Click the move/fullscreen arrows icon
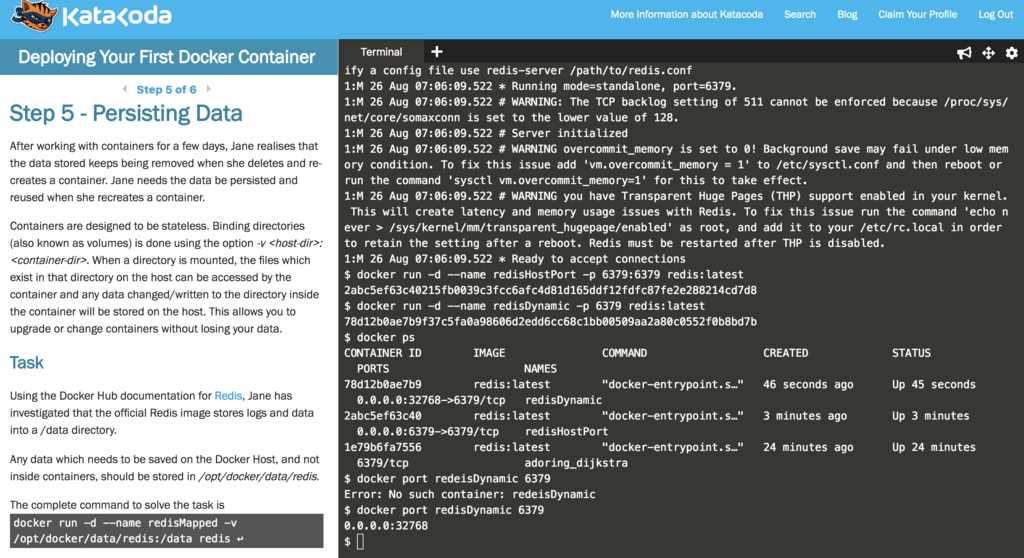Viewport: 1024px width, 558px height. tap(988, 53)
